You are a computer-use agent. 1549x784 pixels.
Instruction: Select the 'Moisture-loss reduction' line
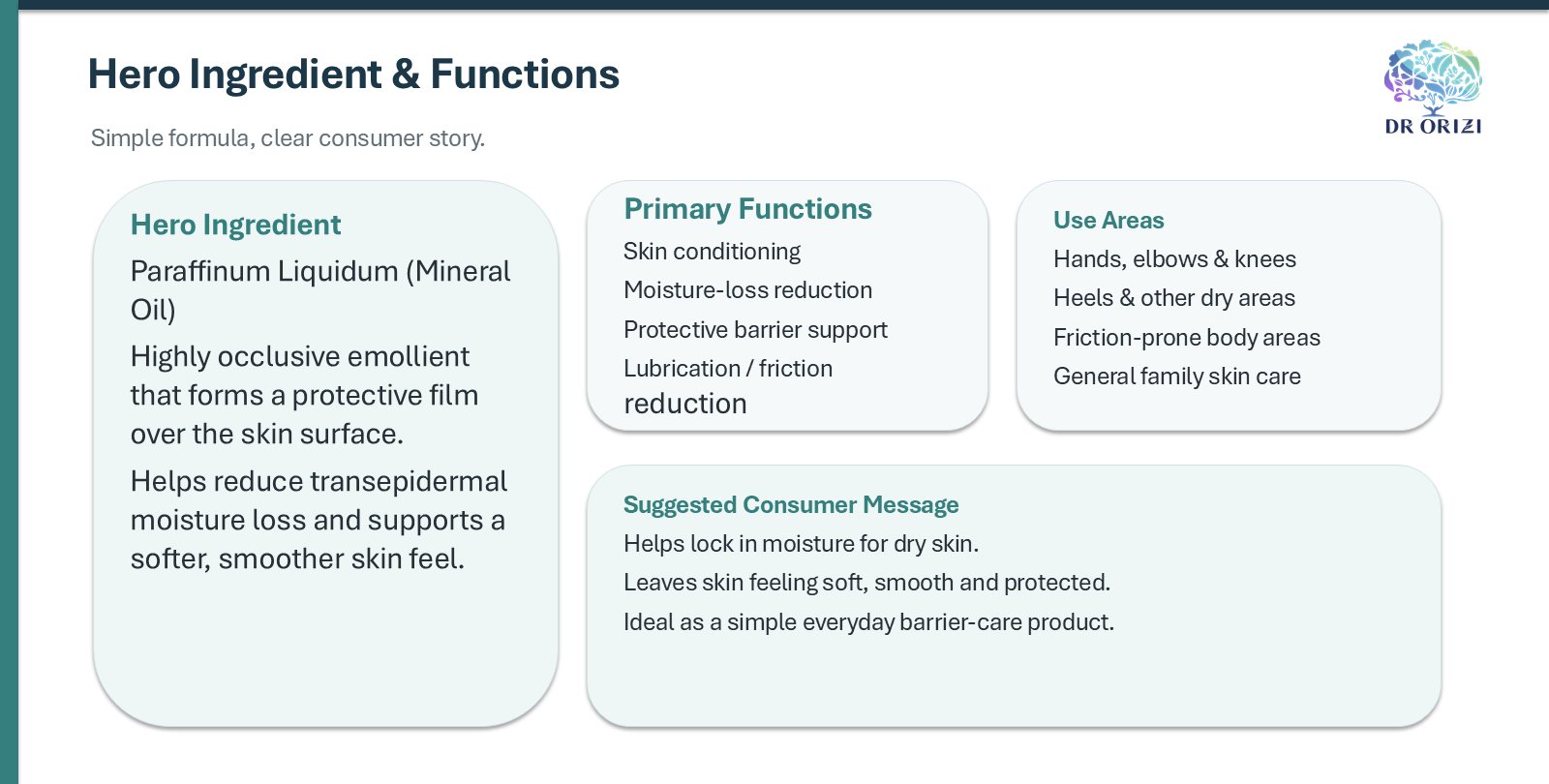747,290
